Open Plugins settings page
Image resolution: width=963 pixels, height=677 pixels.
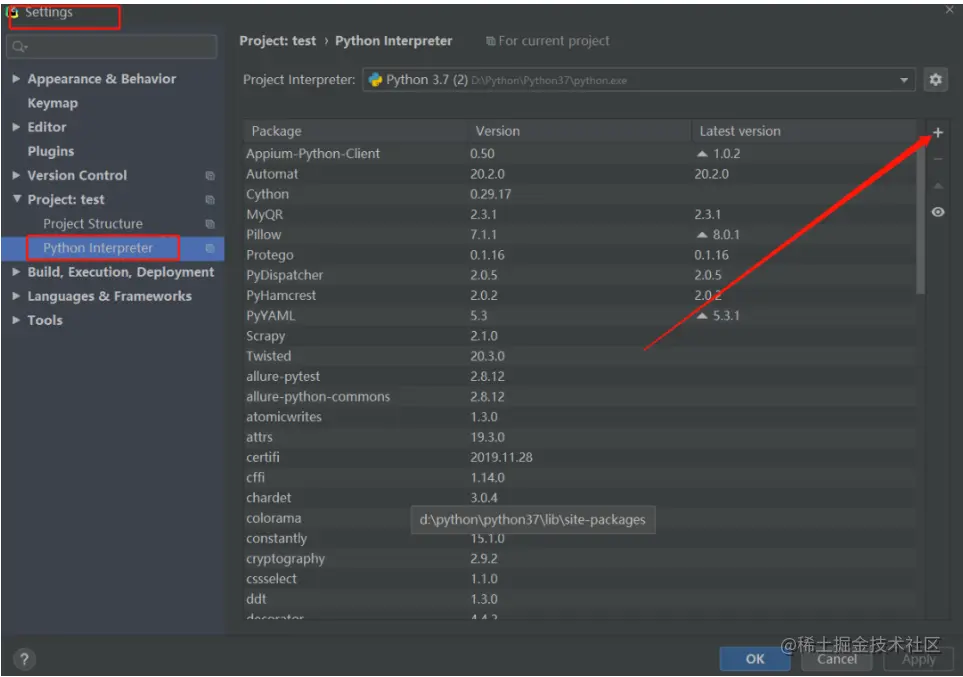point(50,151)
